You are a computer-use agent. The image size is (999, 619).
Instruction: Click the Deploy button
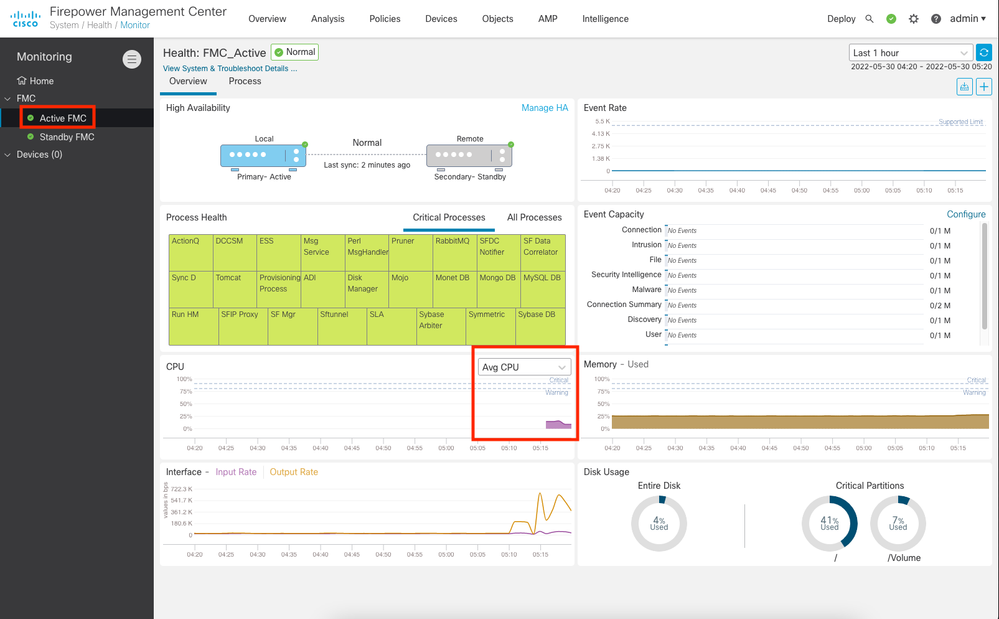coord(841,18)
